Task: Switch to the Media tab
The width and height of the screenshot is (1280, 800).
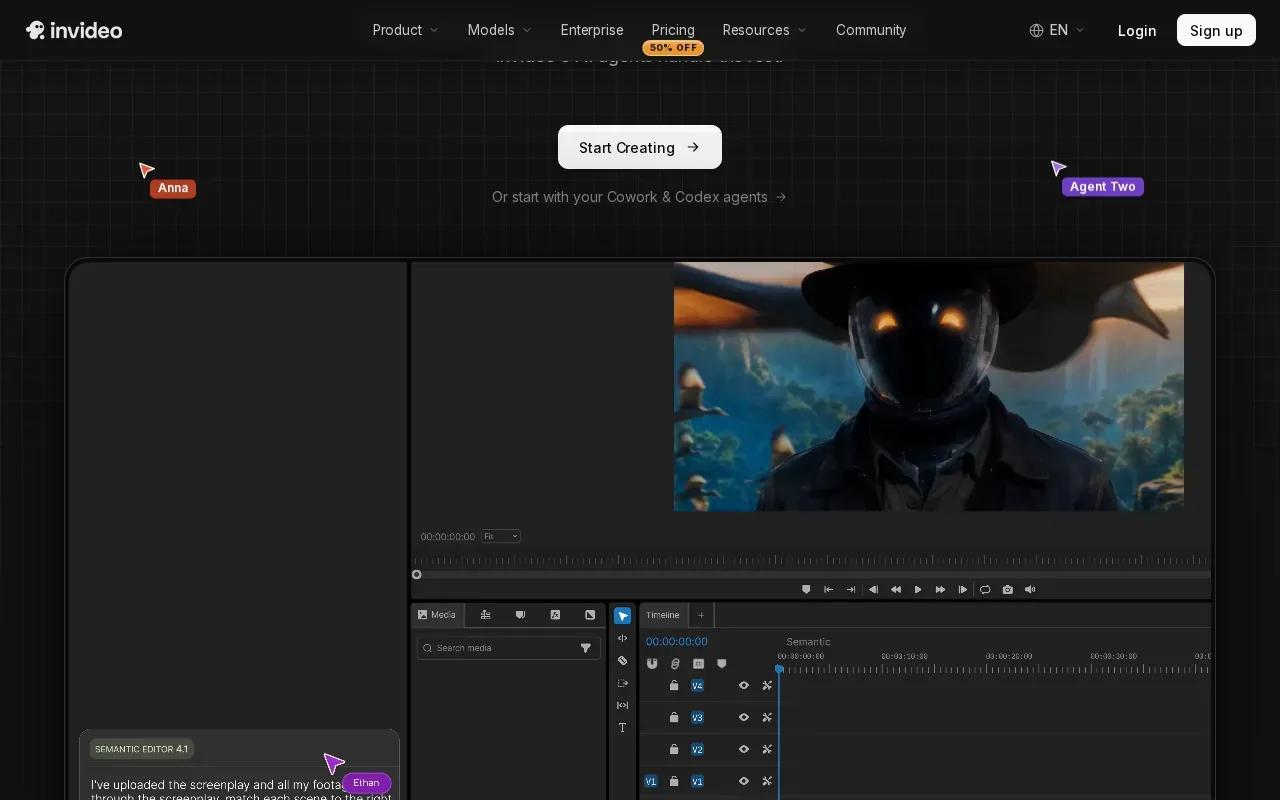Action: (x=437, y=615)
